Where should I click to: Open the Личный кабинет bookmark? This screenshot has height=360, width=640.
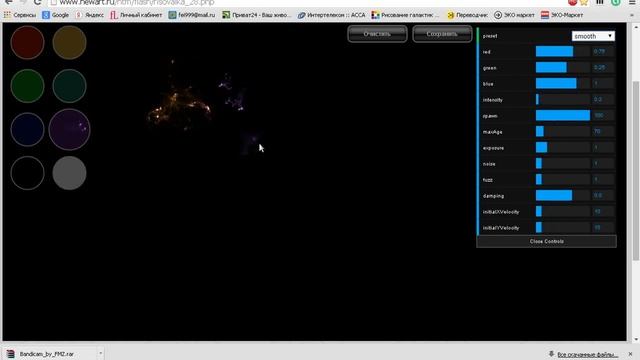pos(136,15)
